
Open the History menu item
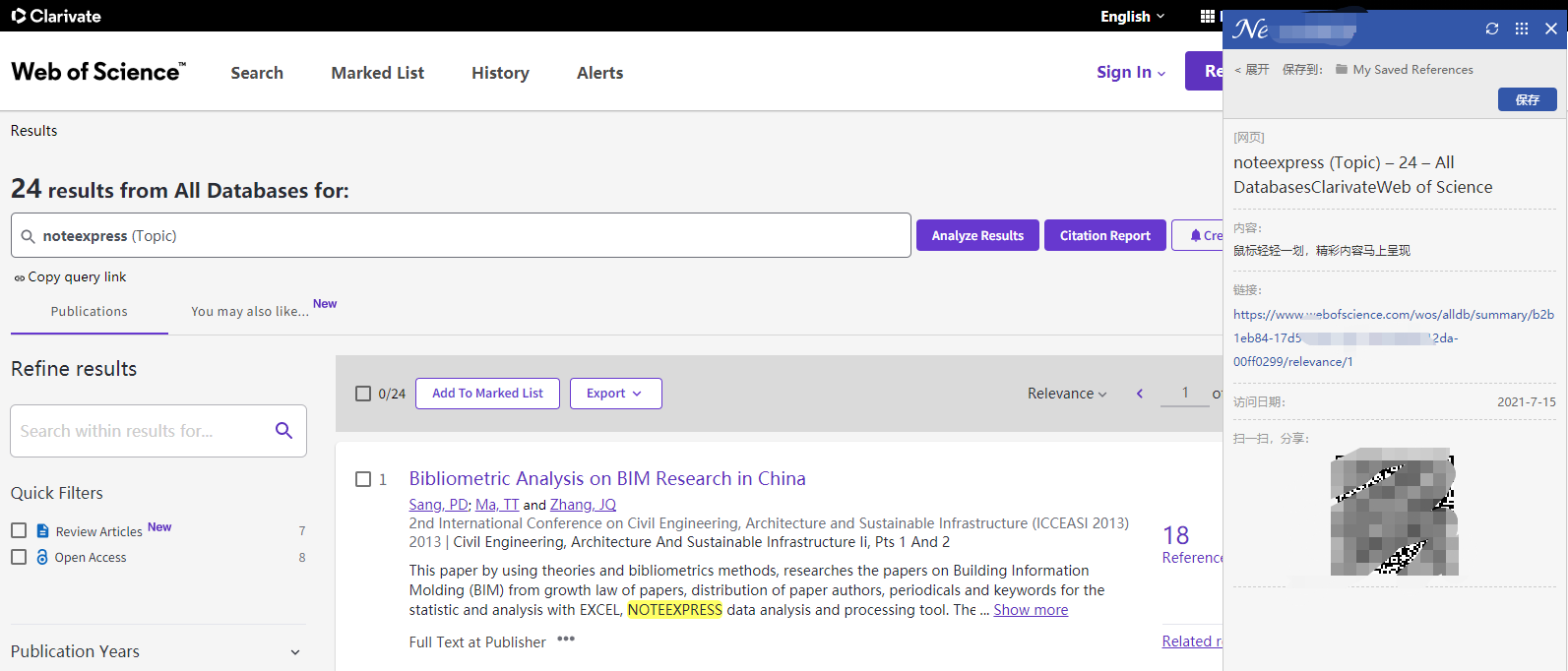[x=500, y=73]
